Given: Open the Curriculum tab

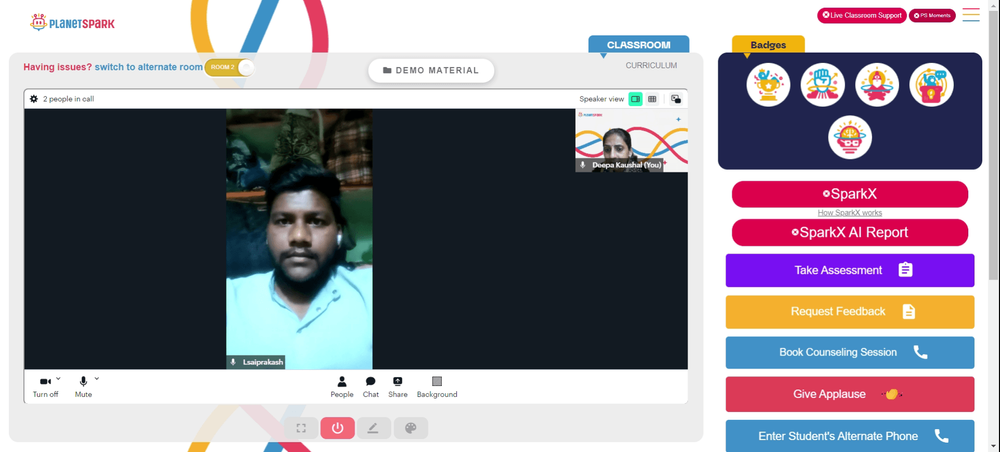Looking at the screenshot, I should click(651, 65).
